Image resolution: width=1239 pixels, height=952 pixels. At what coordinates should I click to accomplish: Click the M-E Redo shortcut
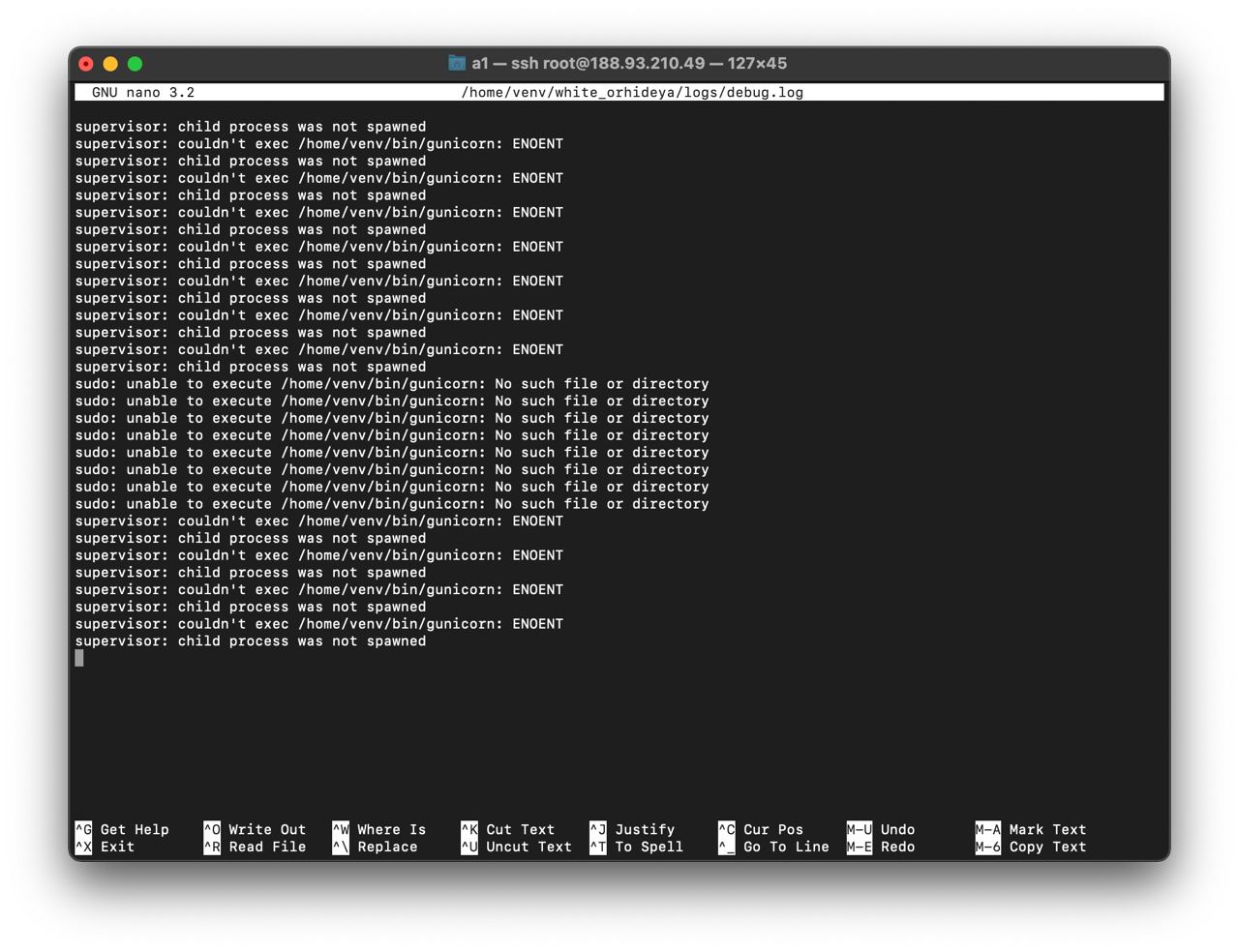tap(881, 848)
